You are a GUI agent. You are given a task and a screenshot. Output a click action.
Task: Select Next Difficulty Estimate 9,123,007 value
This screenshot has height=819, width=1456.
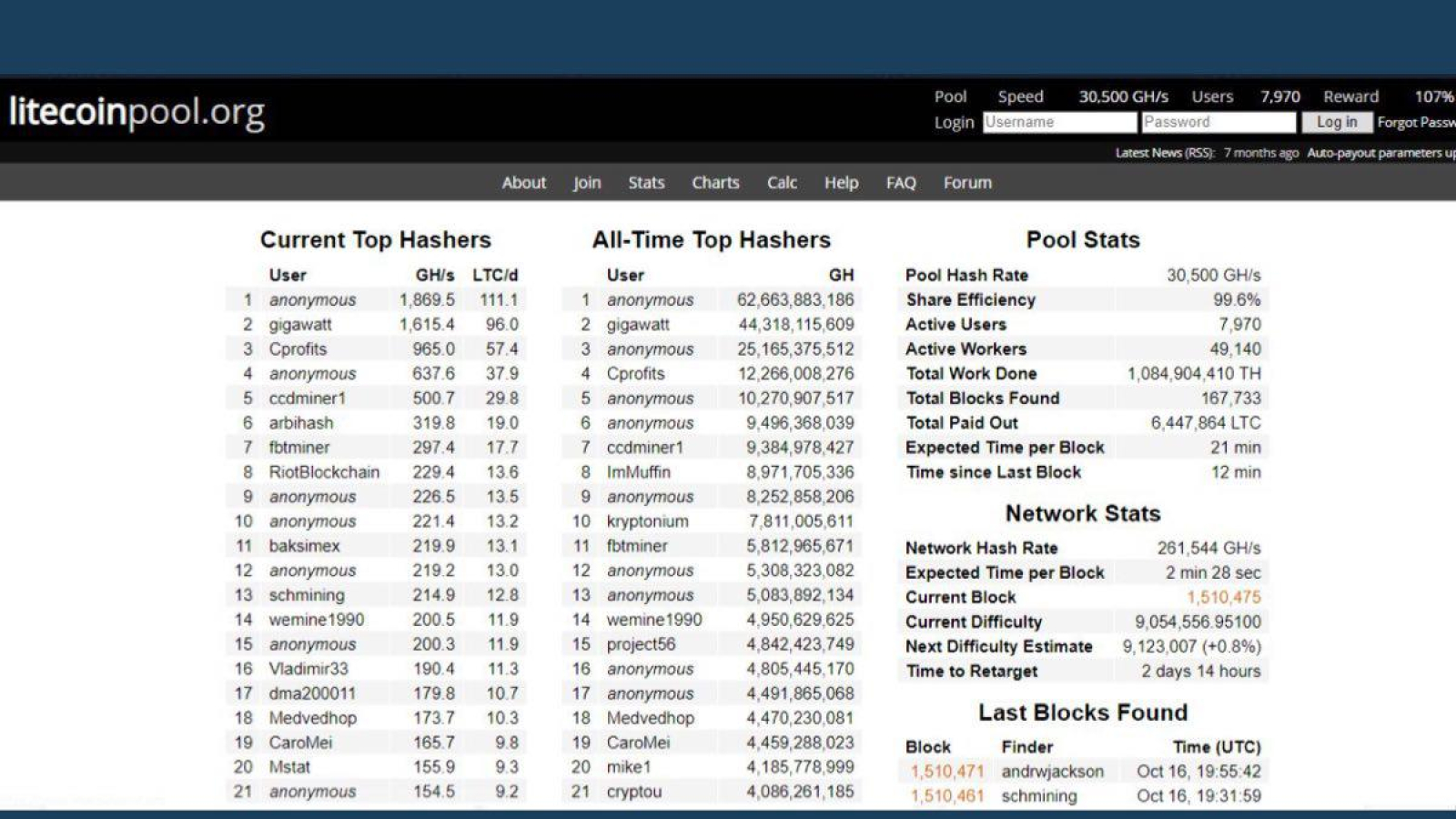click(x=1192, y=647)
